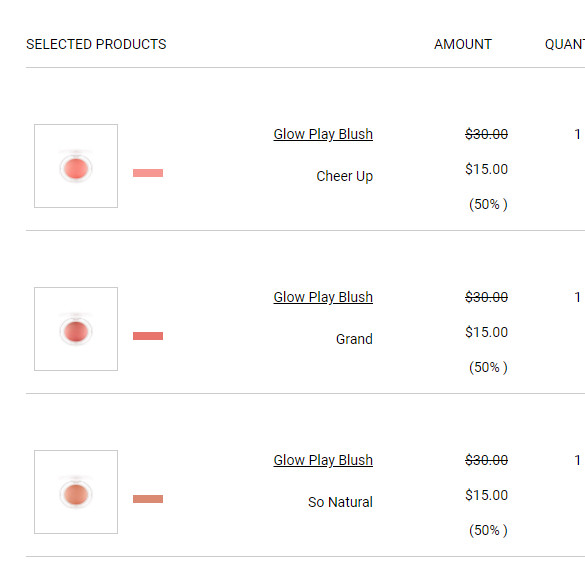Click the Cheer Up shade name
The image size is (585, 584).
pyautogui.click(x=344, y=176)
